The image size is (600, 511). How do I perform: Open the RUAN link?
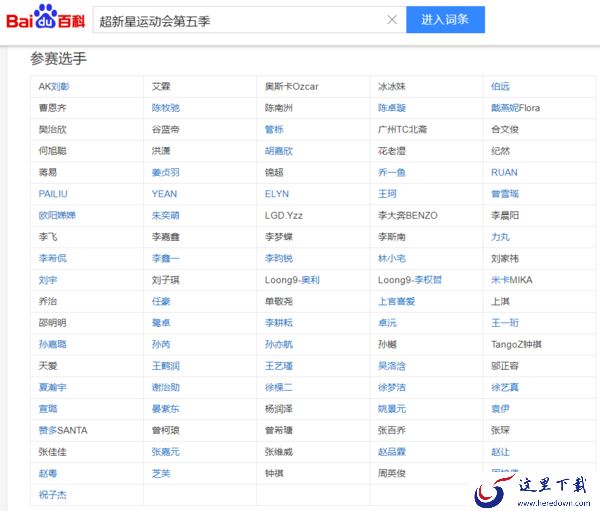[x=504, y=172]
